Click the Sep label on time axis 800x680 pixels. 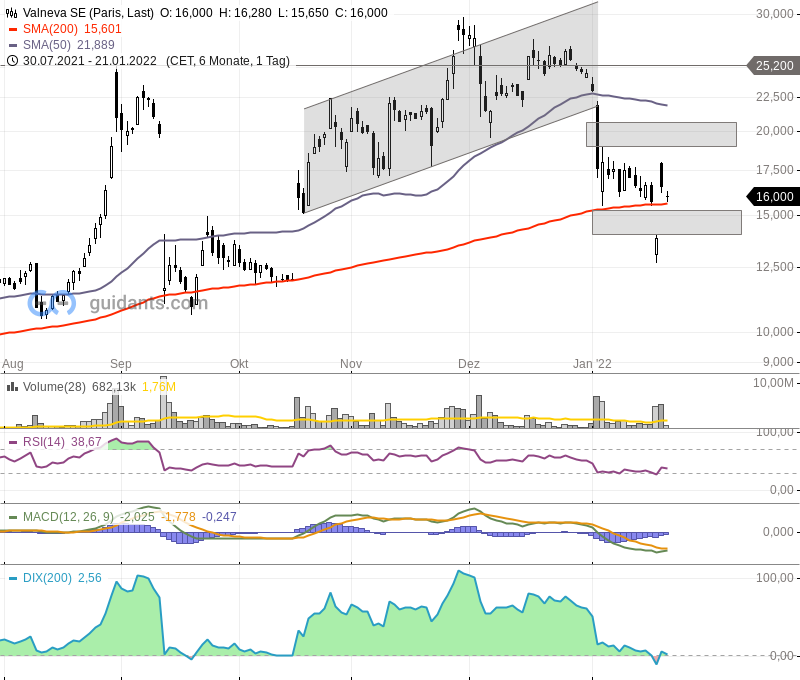(121, 364)
